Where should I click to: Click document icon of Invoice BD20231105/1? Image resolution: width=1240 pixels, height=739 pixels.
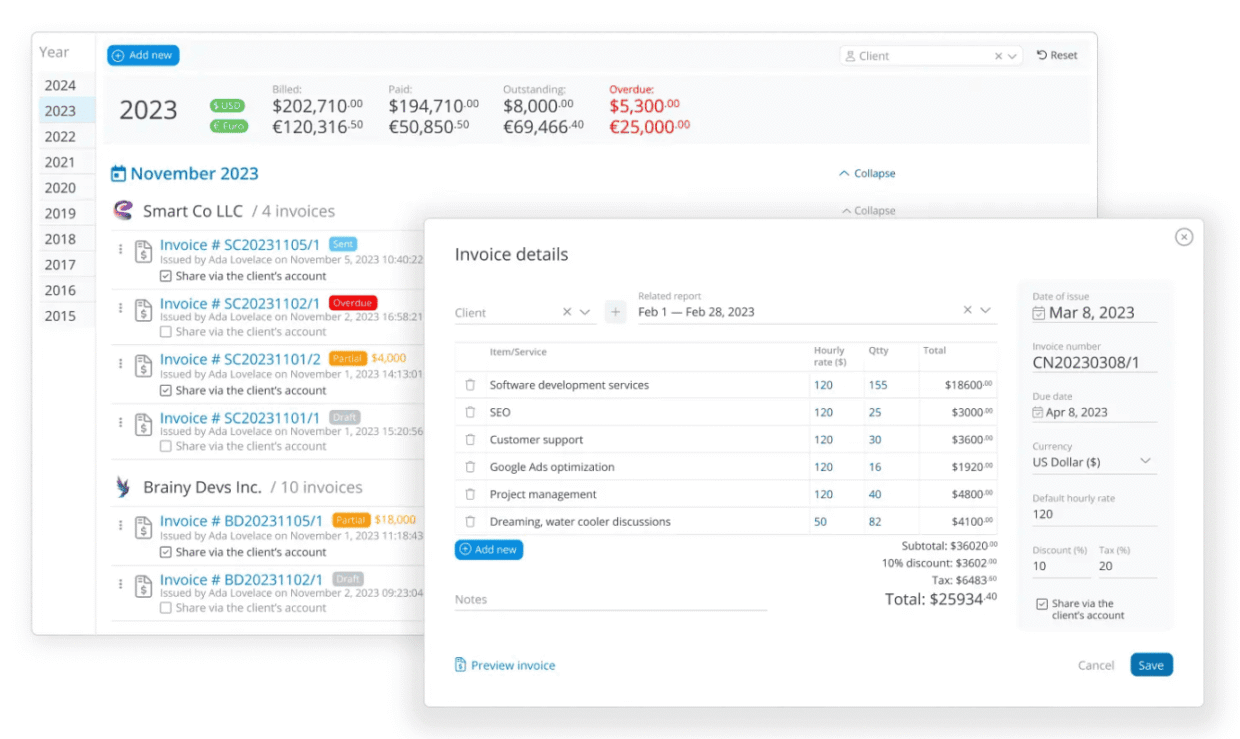click(144, 527)
